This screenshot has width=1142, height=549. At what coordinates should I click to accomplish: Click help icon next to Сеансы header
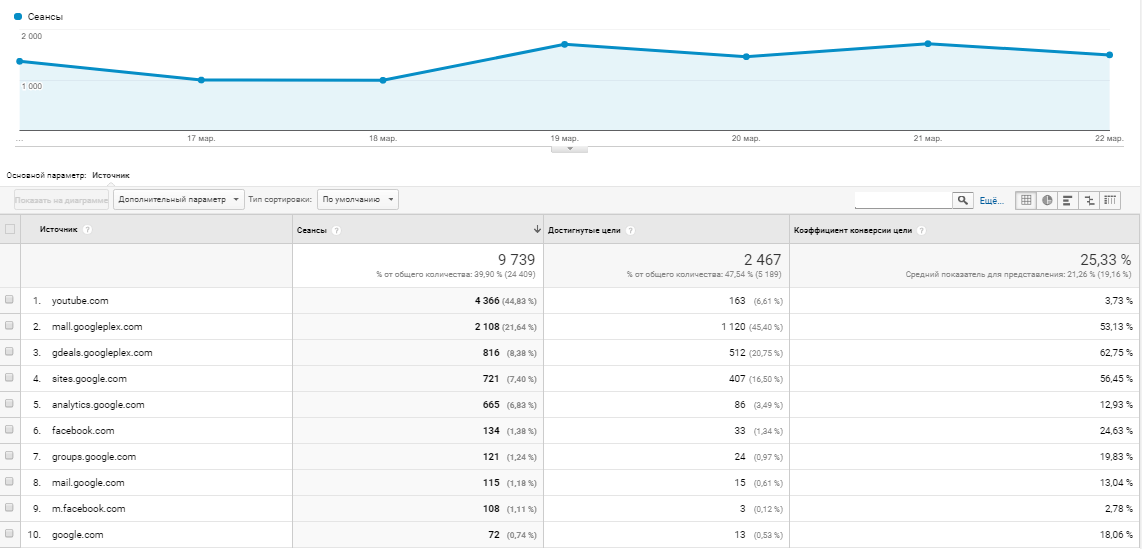pos(336,230)
